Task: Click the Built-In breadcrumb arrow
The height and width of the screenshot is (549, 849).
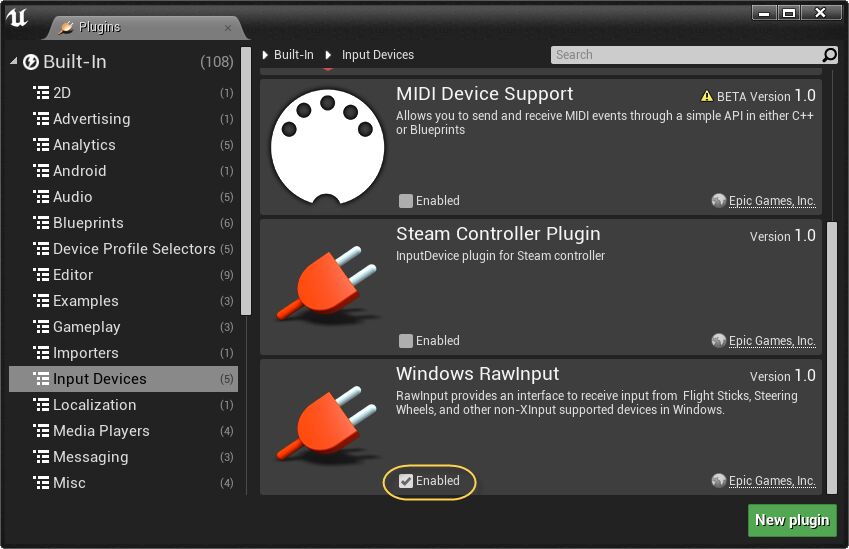Action: tap(266, 55)
